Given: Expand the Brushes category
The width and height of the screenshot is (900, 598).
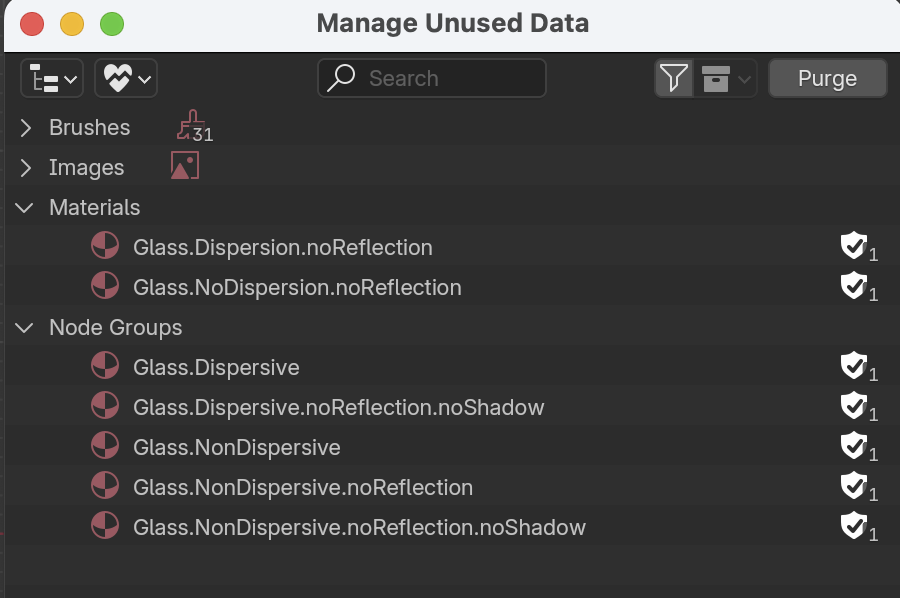Looking at the screenshot, I should click(x=26, y=127).
